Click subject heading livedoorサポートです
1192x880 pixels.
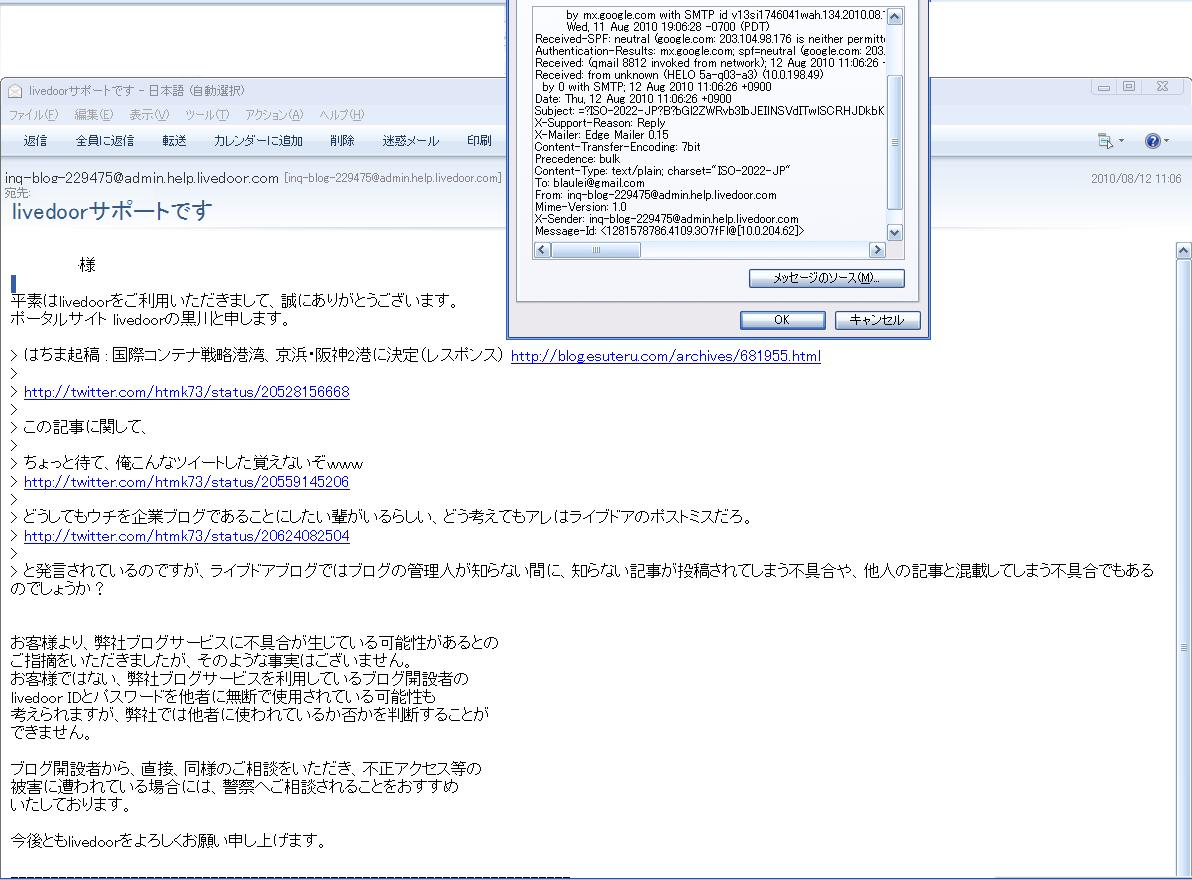[112, 211]
